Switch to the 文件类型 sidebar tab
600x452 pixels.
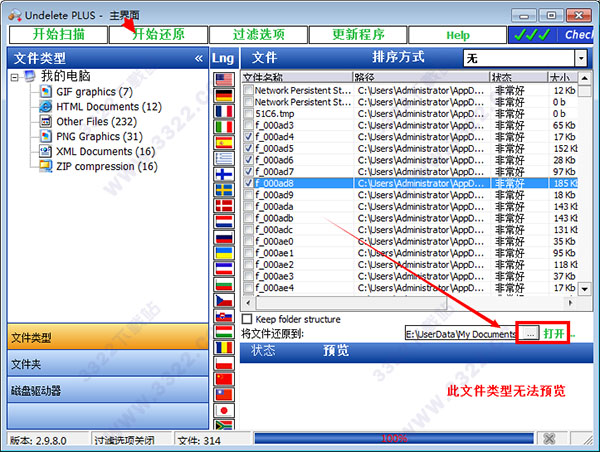tap(108, 337)
